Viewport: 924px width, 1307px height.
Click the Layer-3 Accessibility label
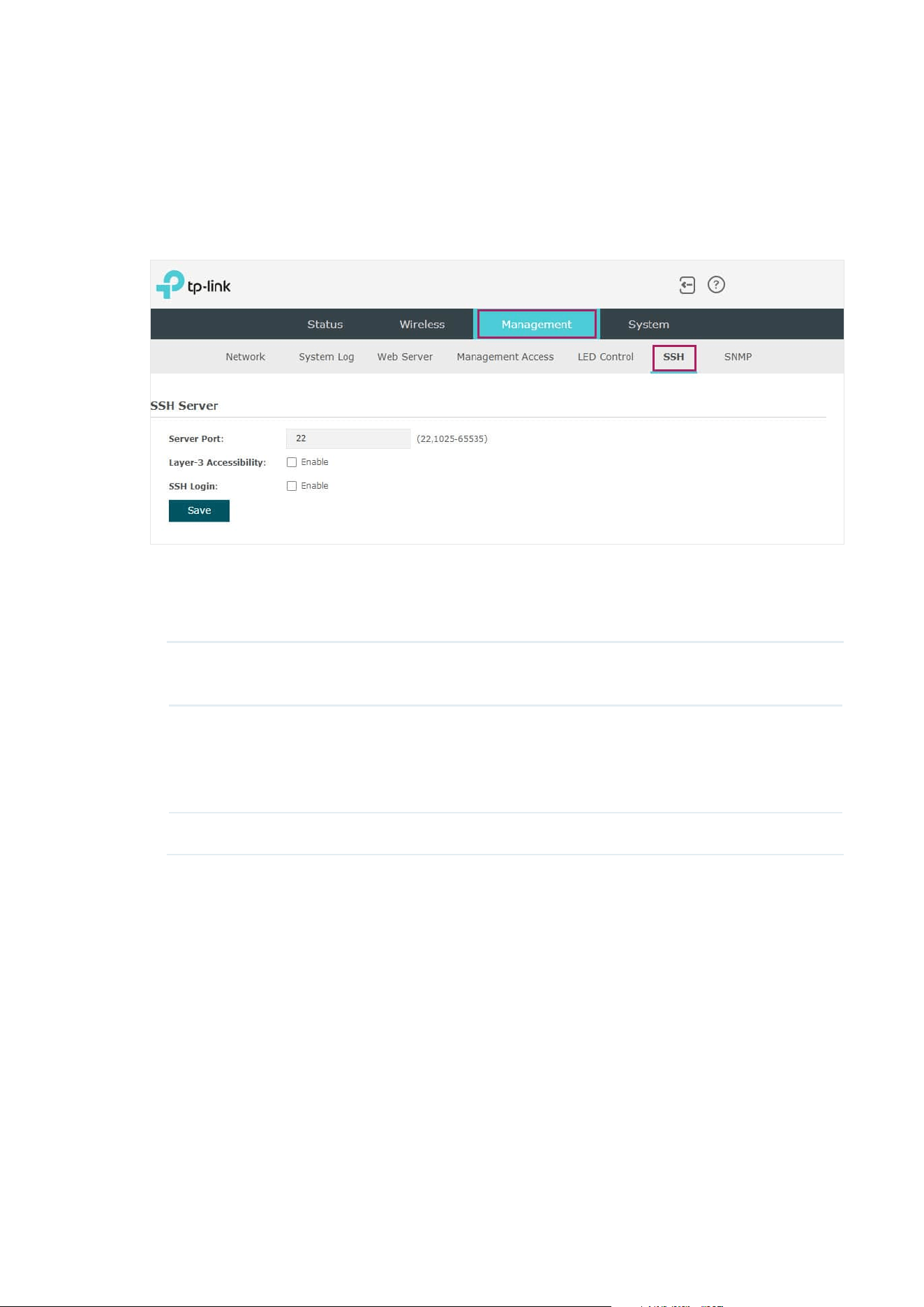(x=217, y=463)
